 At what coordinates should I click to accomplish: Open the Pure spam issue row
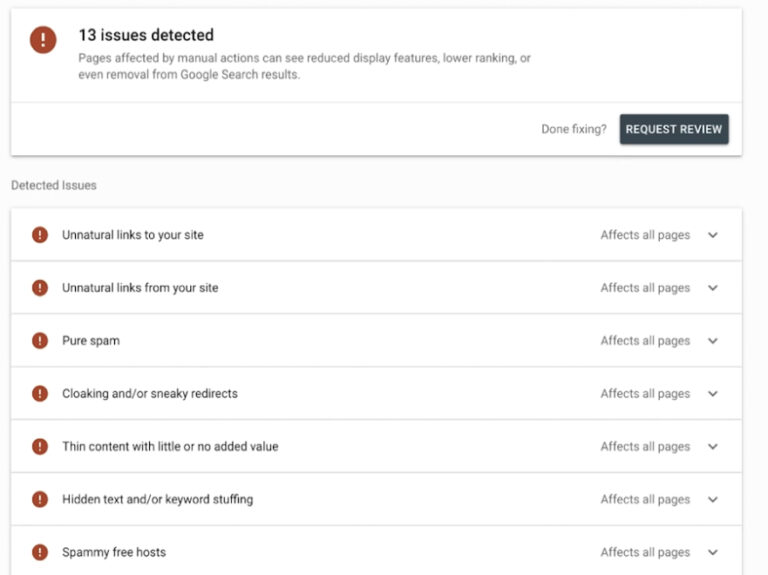point(376,340)
